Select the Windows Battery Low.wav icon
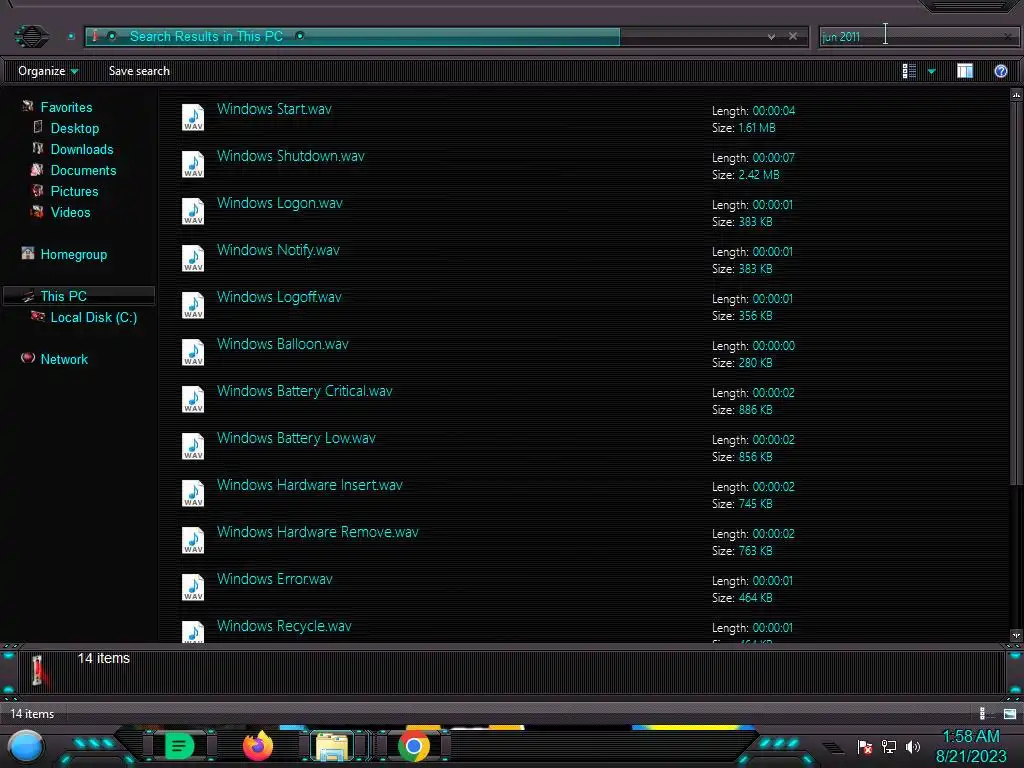1024x768 pixels. pos(193,447)
